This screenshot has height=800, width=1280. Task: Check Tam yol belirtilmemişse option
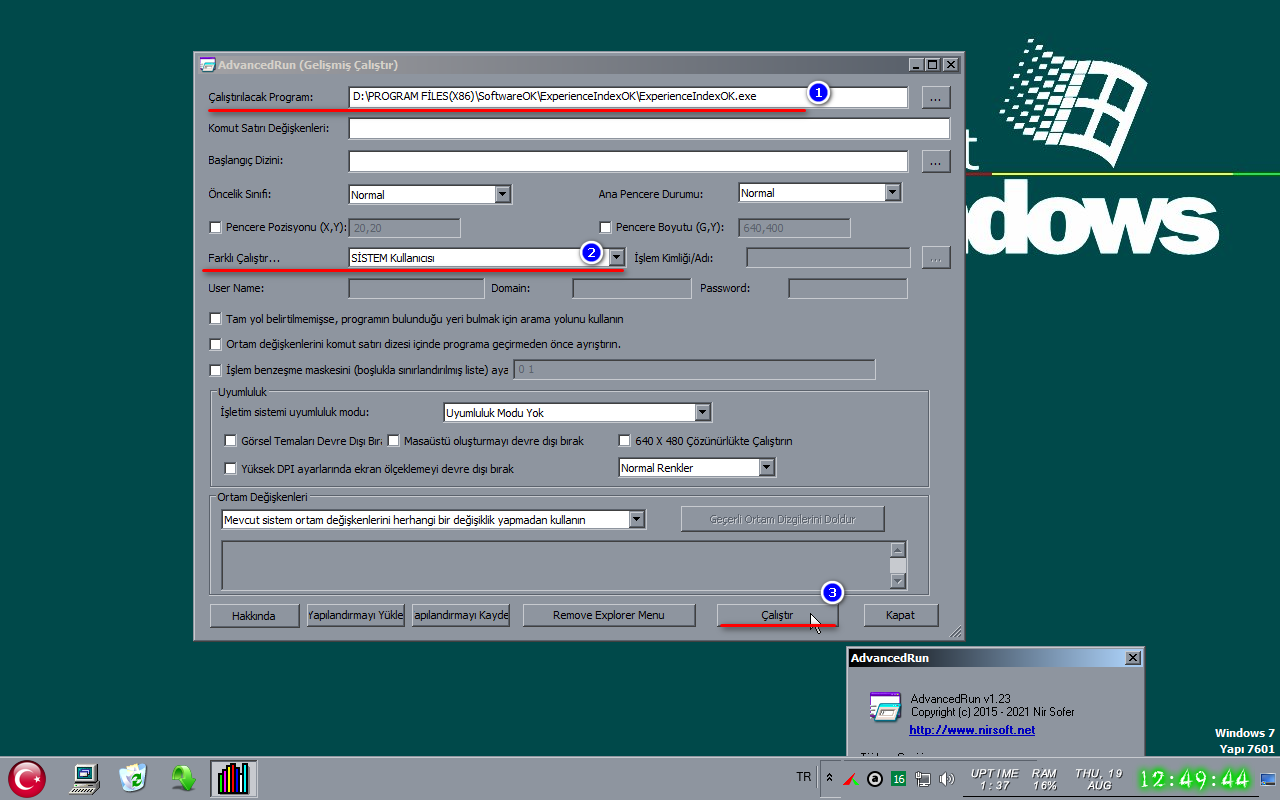point(215,319)
